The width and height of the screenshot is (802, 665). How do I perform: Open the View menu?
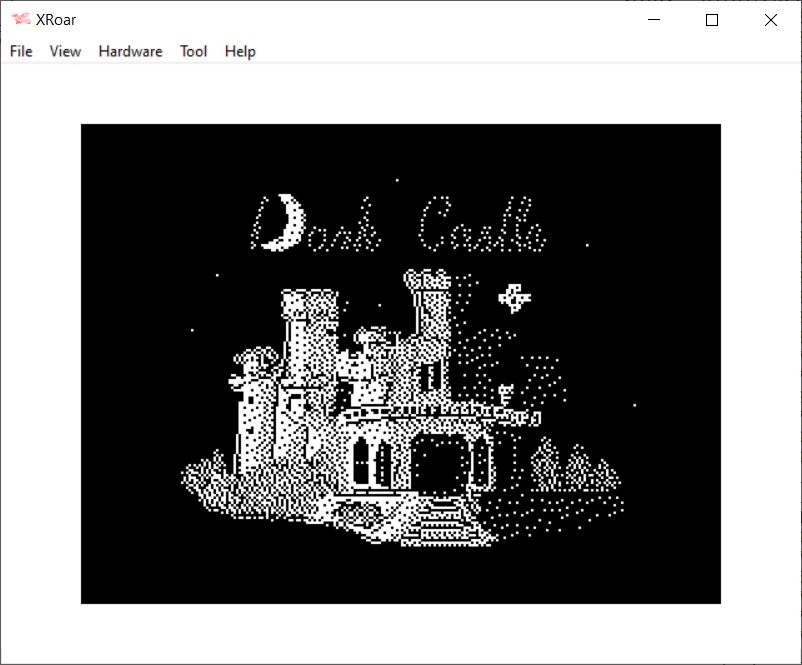click(x=65, y=51)
